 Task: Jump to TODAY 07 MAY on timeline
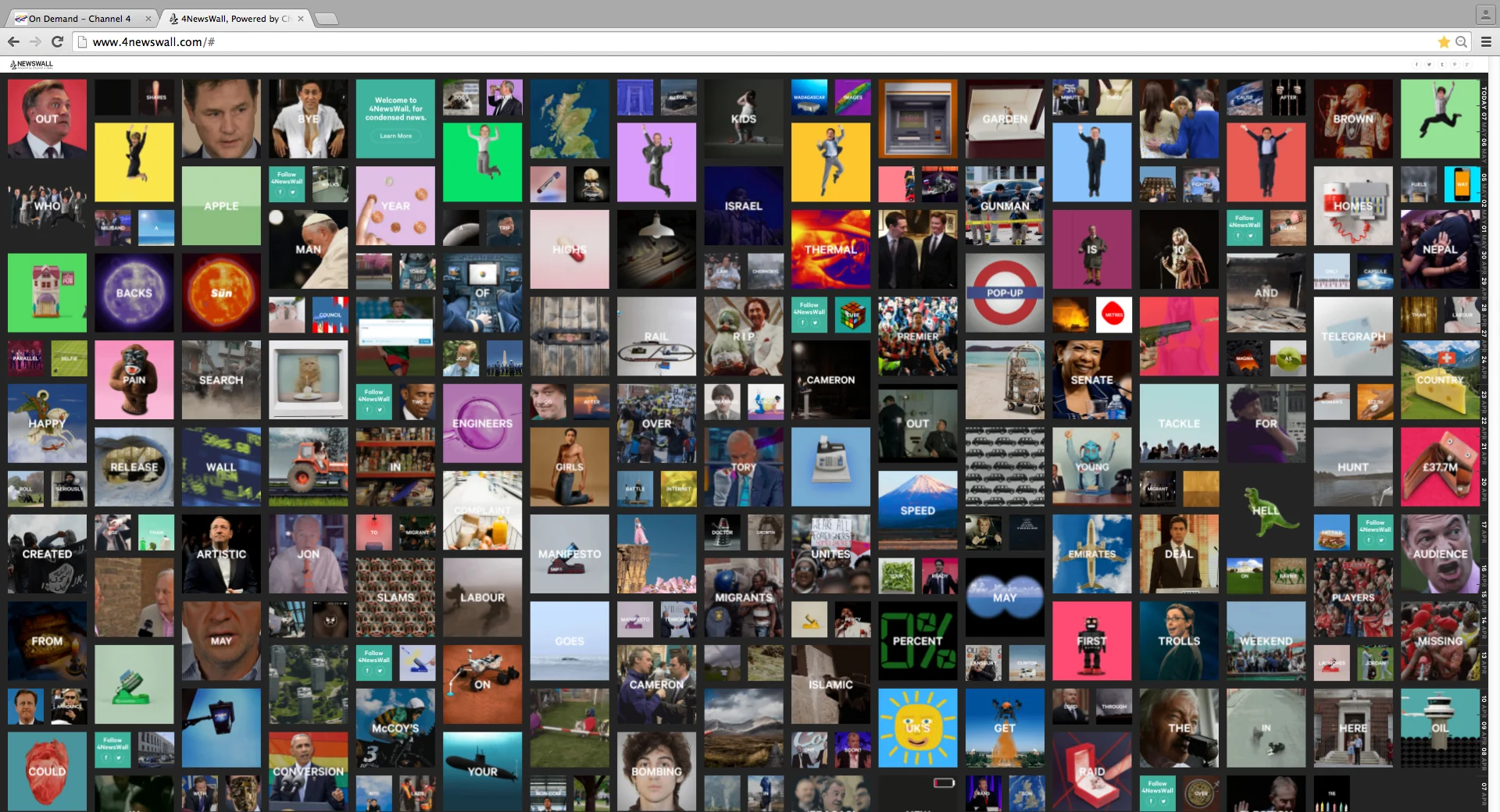1484,112
